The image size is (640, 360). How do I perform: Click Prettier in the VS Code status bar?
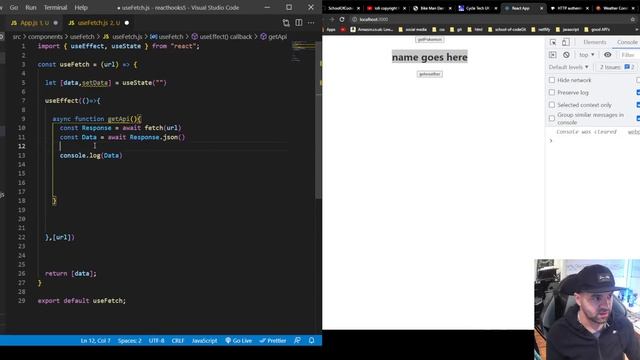click(x=273, y=340)
